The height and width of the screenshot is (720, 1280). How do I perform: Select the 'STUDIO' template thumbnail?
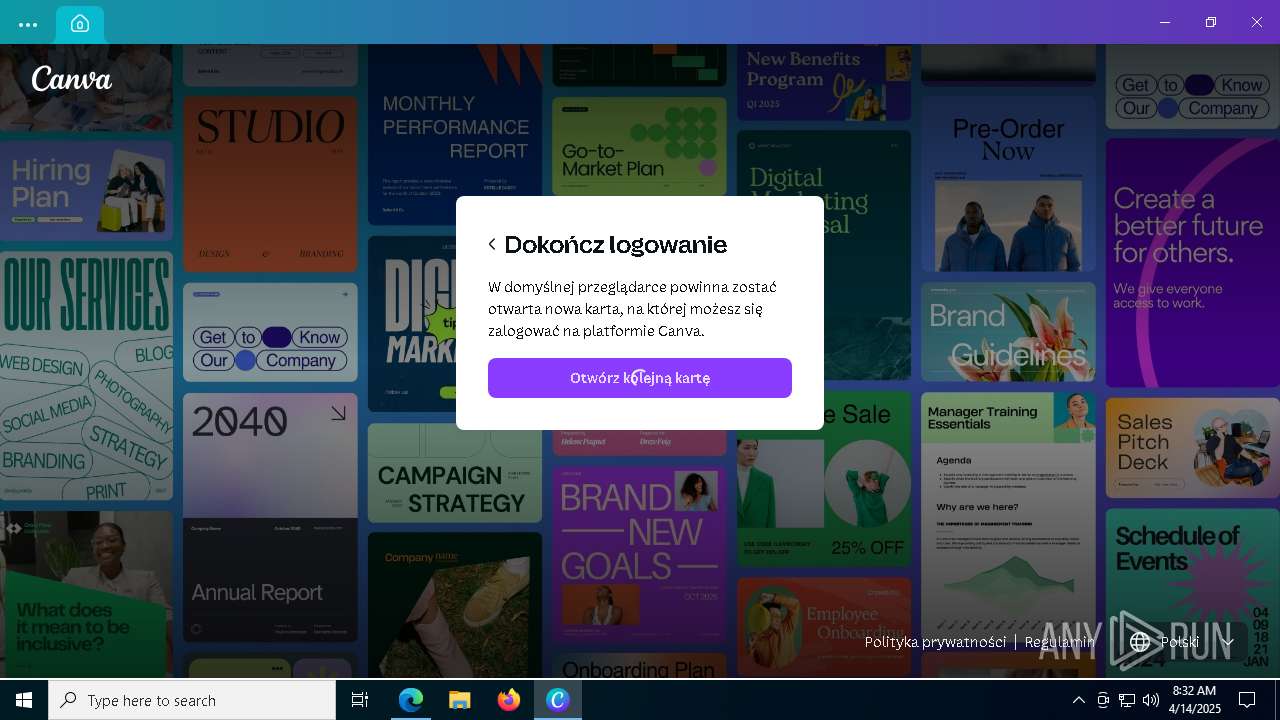(270, 184)
